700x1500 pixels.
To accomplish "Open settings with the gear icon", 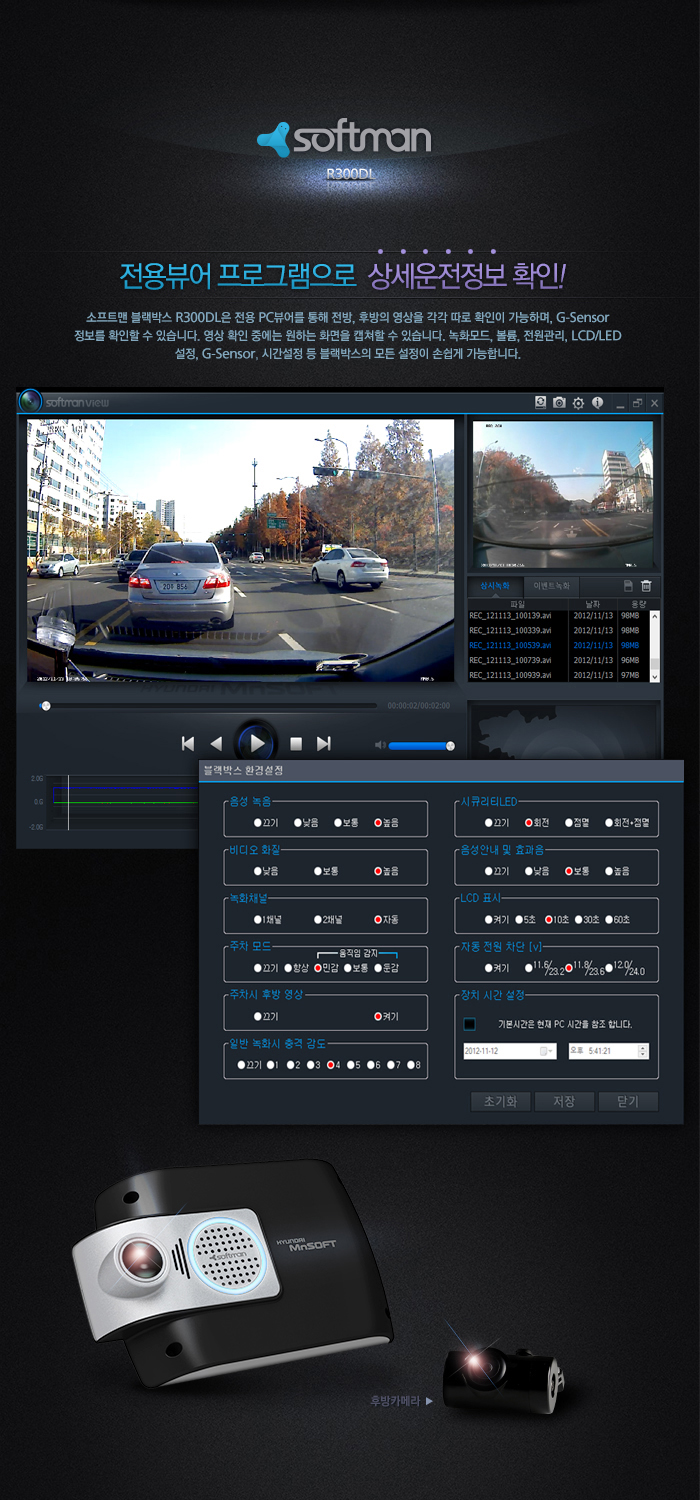I will 578,402.
